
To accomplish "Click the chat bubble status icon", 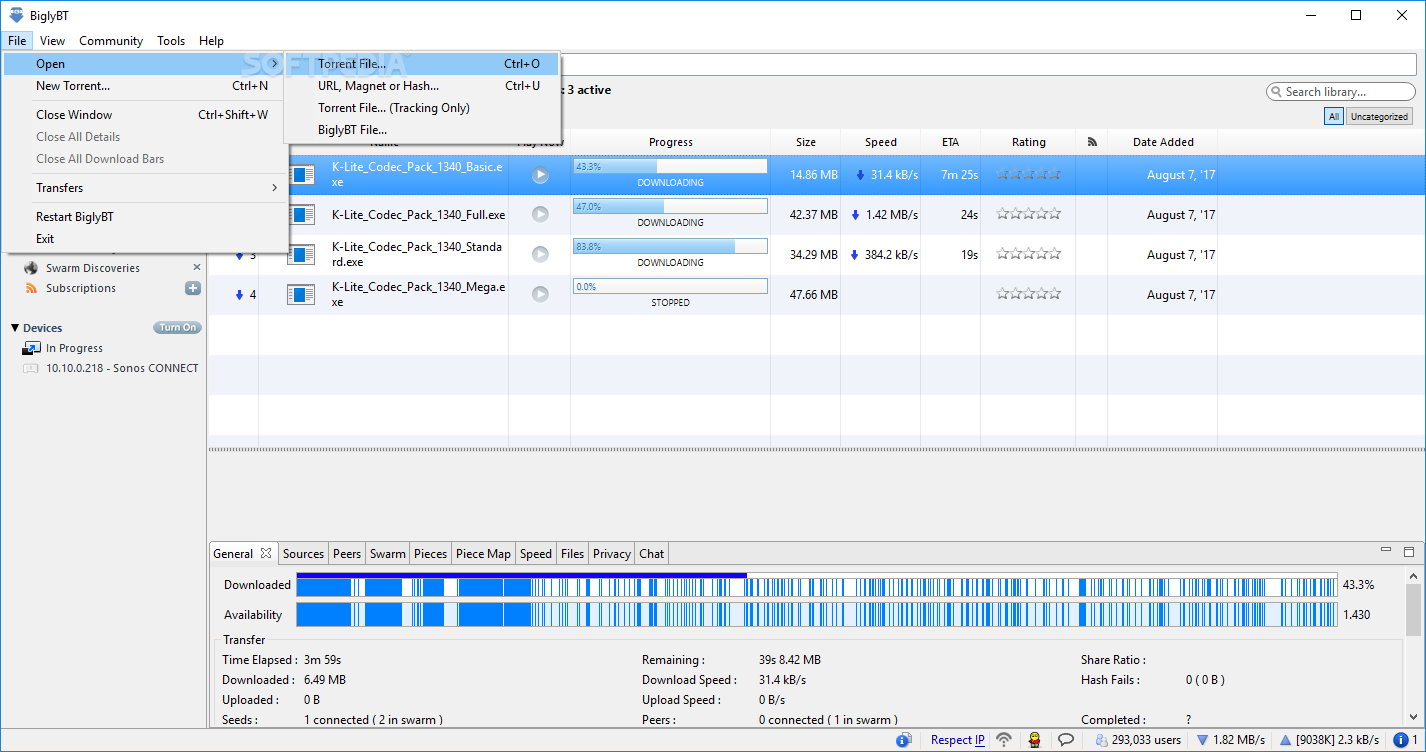I will (1067, 740).
